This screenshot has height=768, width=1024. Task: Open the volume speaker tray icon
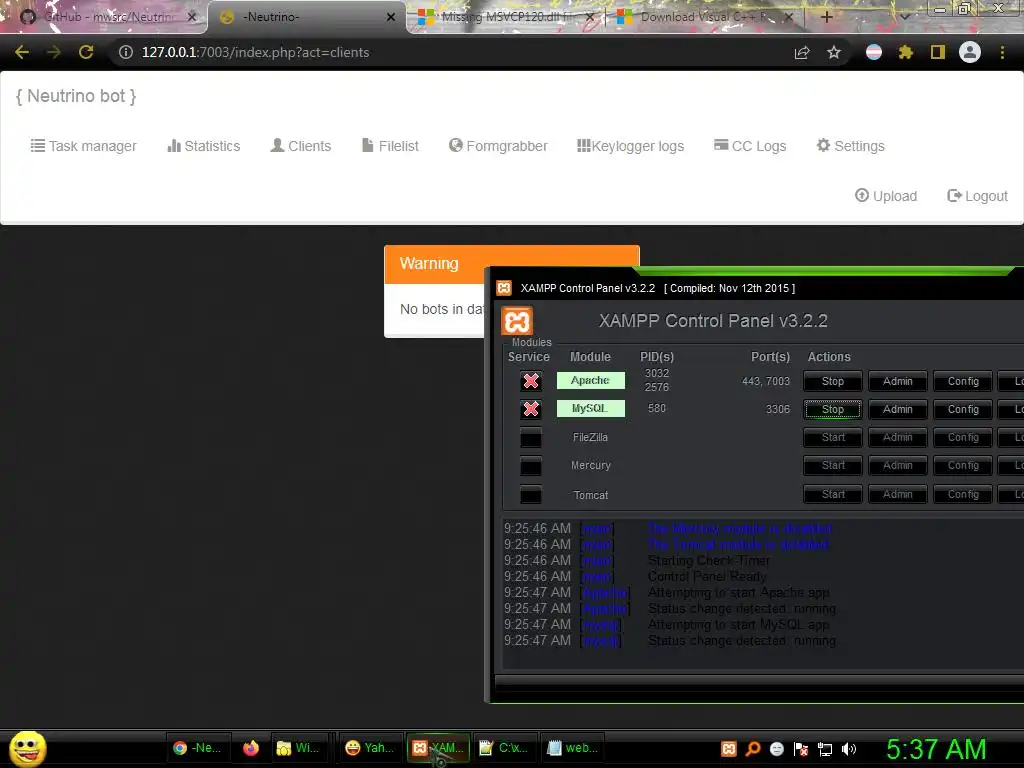click(x=849, y=748)
